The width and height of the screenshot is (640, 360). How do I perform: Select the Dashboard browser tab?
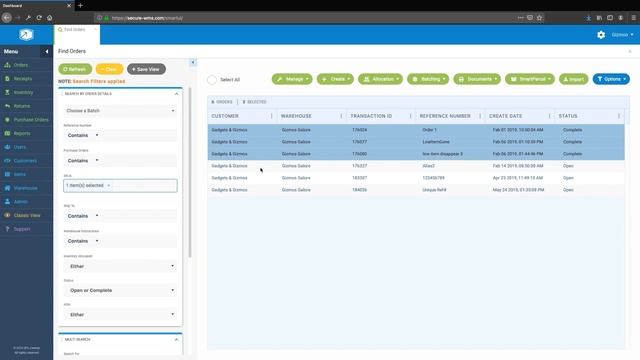(x=36, y=5)
